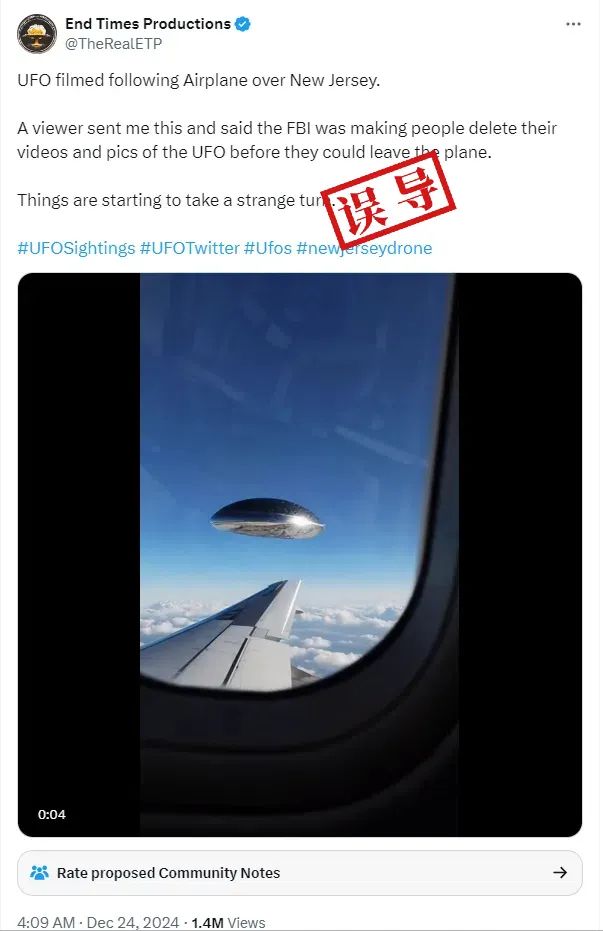Click the 1.4M Views count
603x931 pixels.
click(x=228, y=923)
